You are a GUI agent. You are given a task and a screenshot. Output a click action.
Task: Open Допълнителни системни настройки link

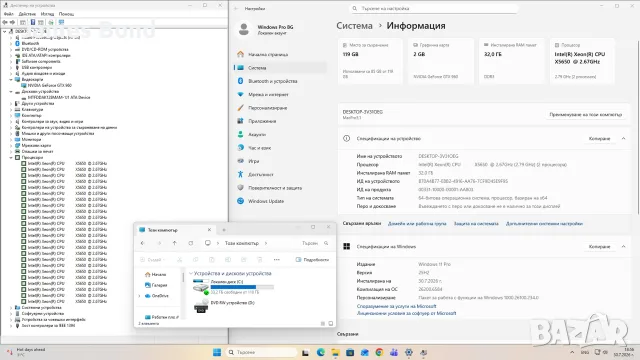pyautogui.click(x=544, y=224)
